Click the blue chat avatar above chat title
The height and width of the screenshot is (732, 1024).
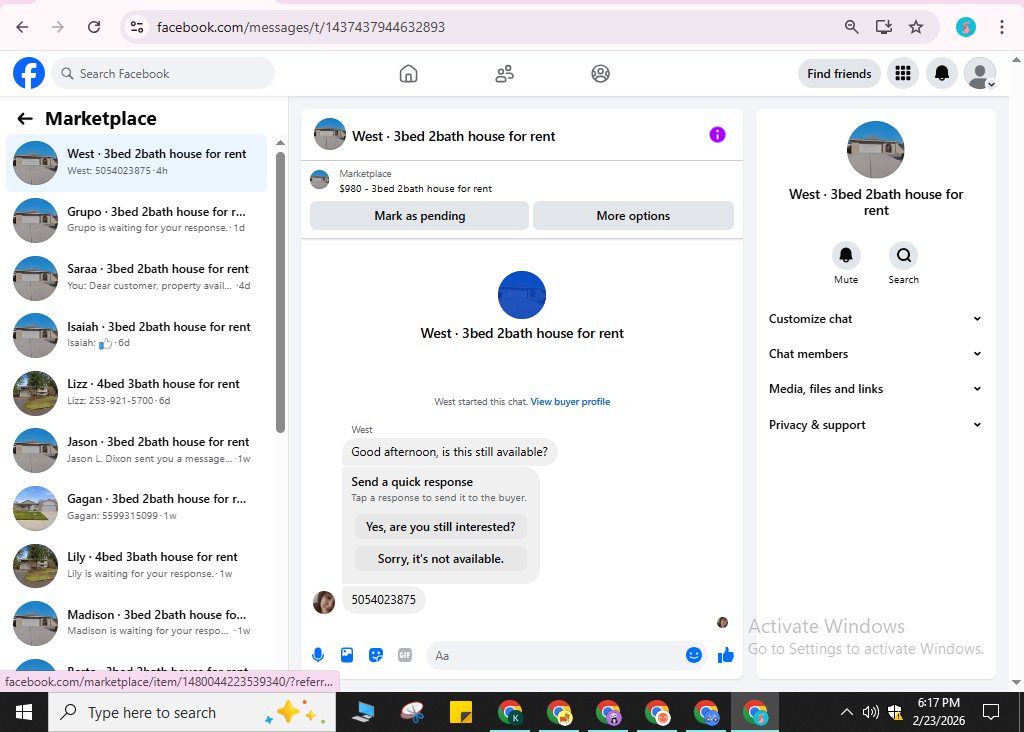(x=522, y=294)
